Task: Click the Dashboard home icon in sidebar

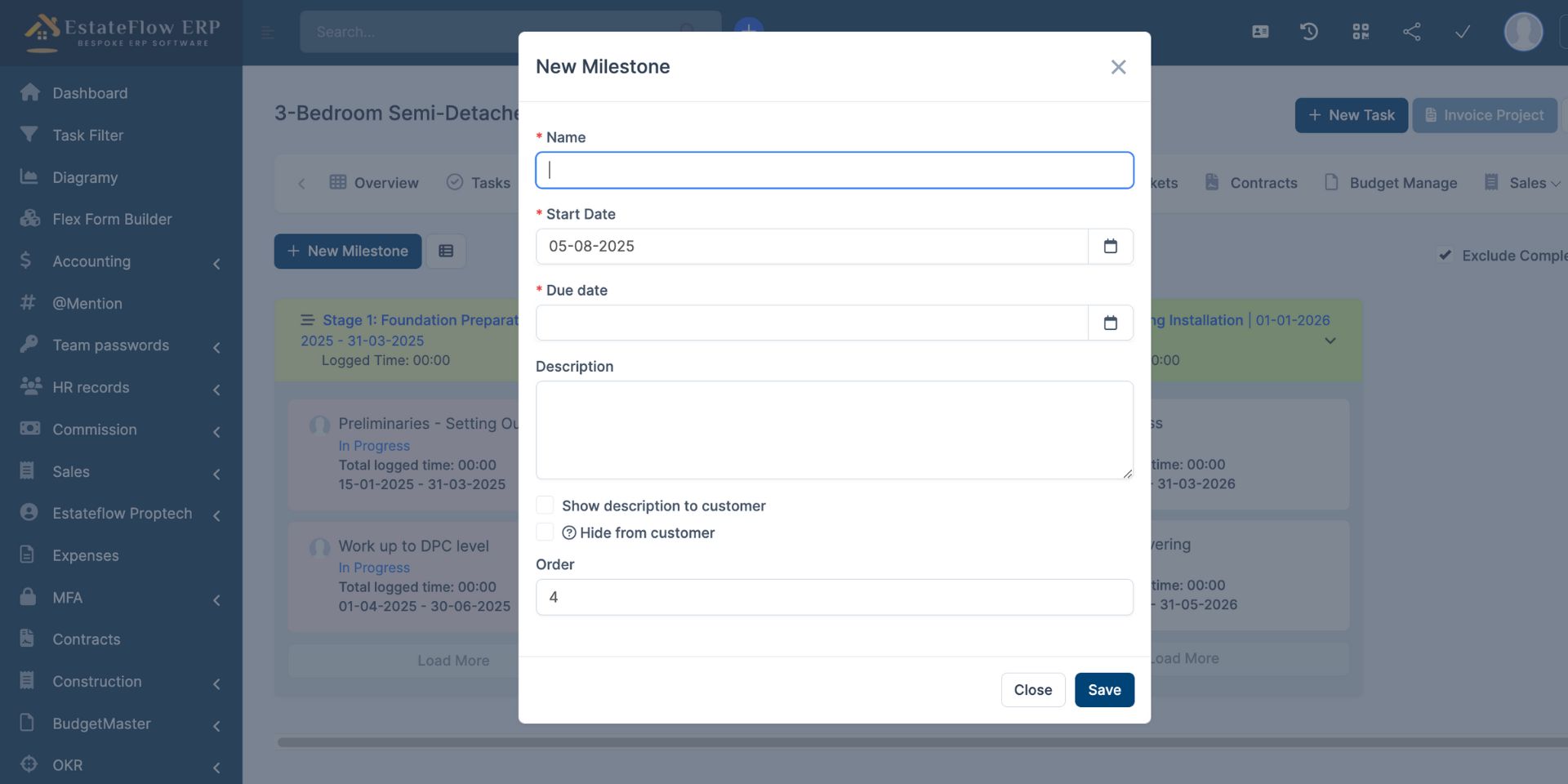Action: click(x=30, y=93)
